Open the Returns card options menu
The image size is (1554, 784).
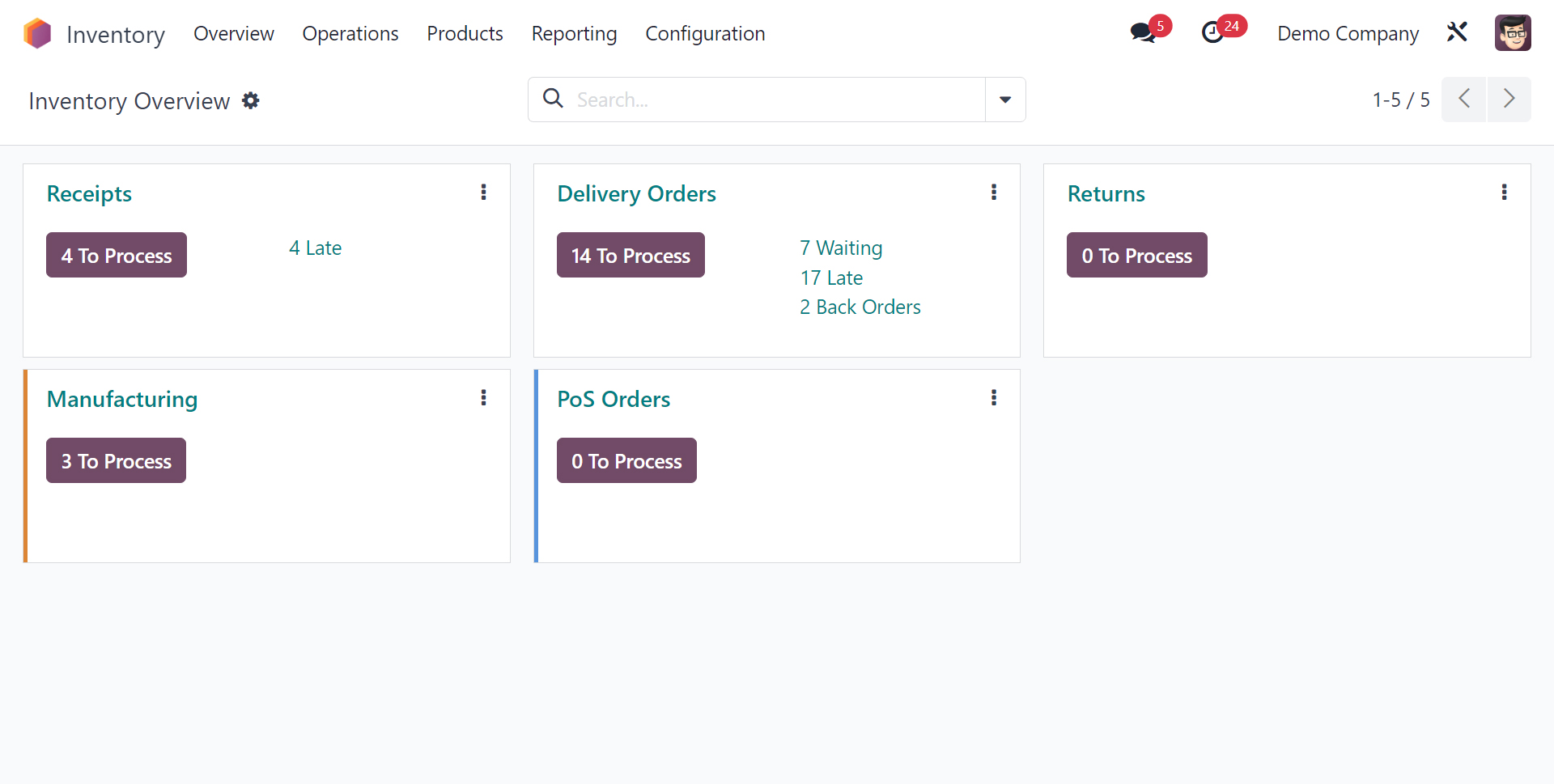[1505, 192]
